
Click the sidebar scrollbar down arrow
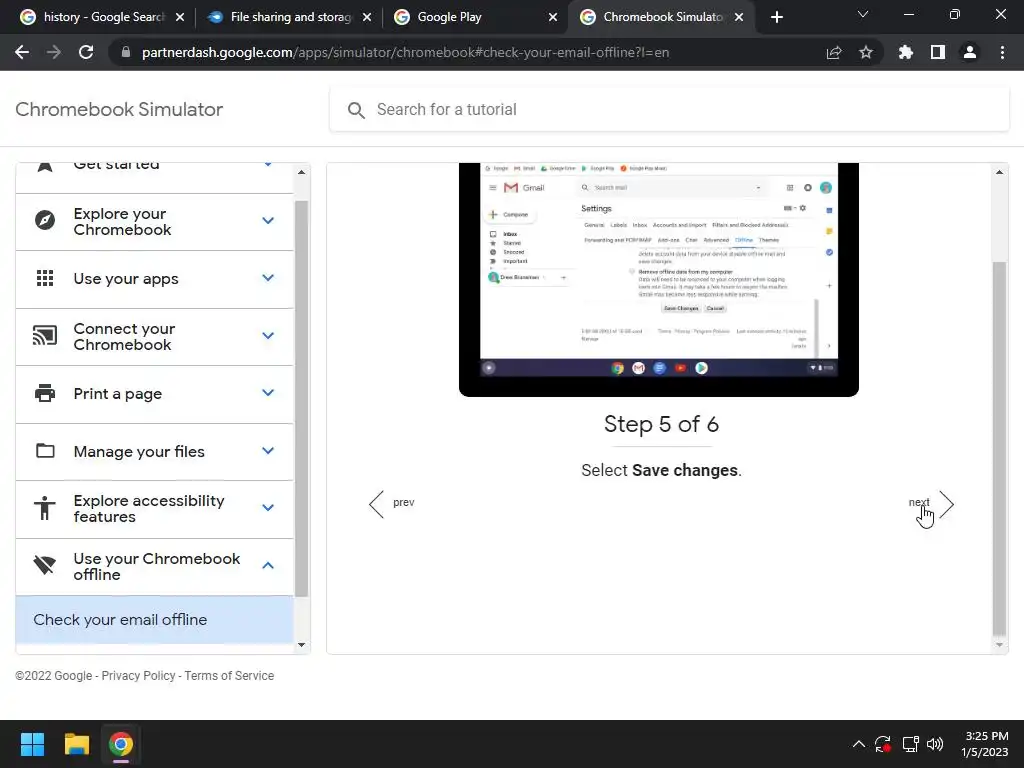tap(301, 645)
